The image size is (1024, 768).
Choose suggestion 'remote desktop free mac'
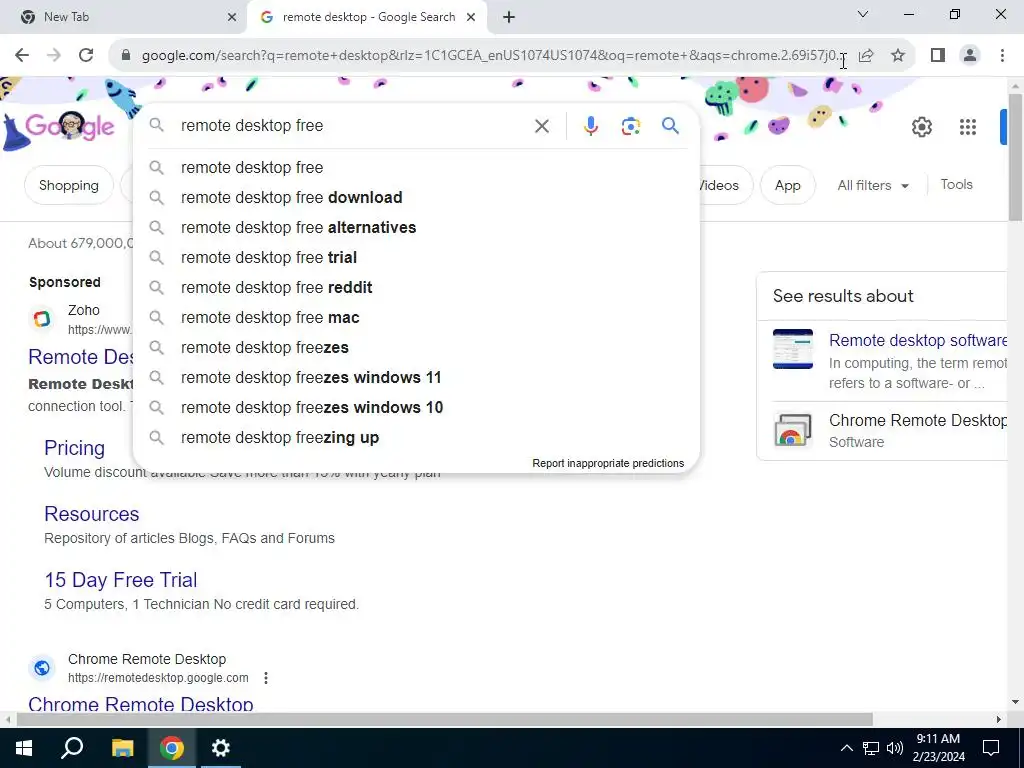point(417,317)
